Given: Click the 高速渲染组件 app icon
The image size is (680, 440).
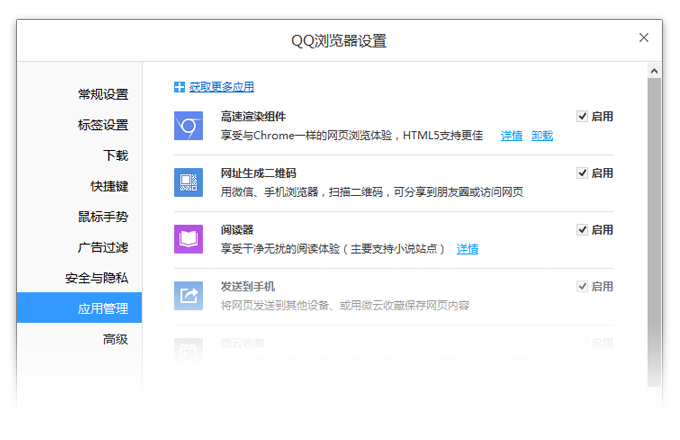Looking at the screenshot, I should click(x=188, y=126).
